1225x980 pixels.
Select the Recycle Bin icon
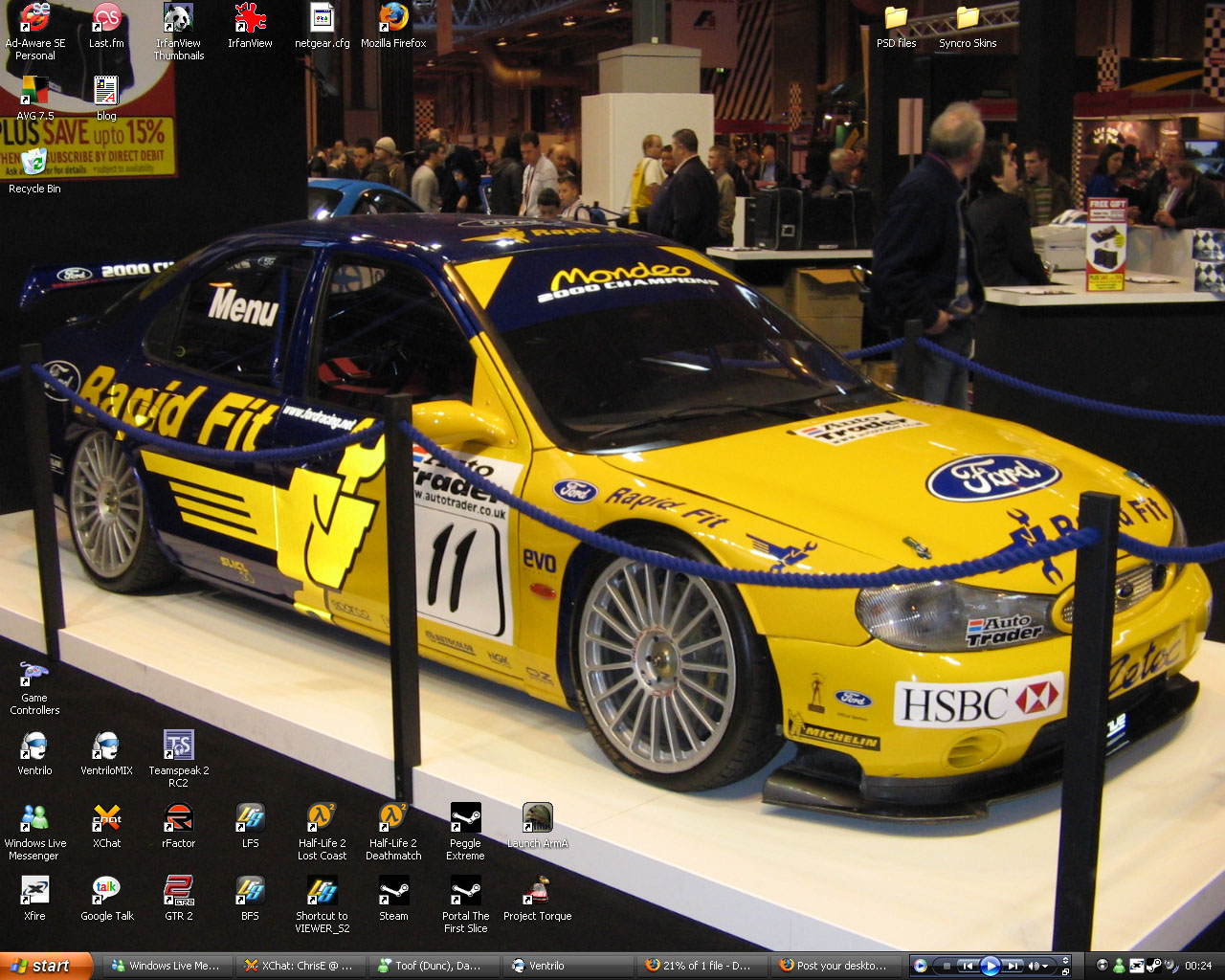(34, 171)
